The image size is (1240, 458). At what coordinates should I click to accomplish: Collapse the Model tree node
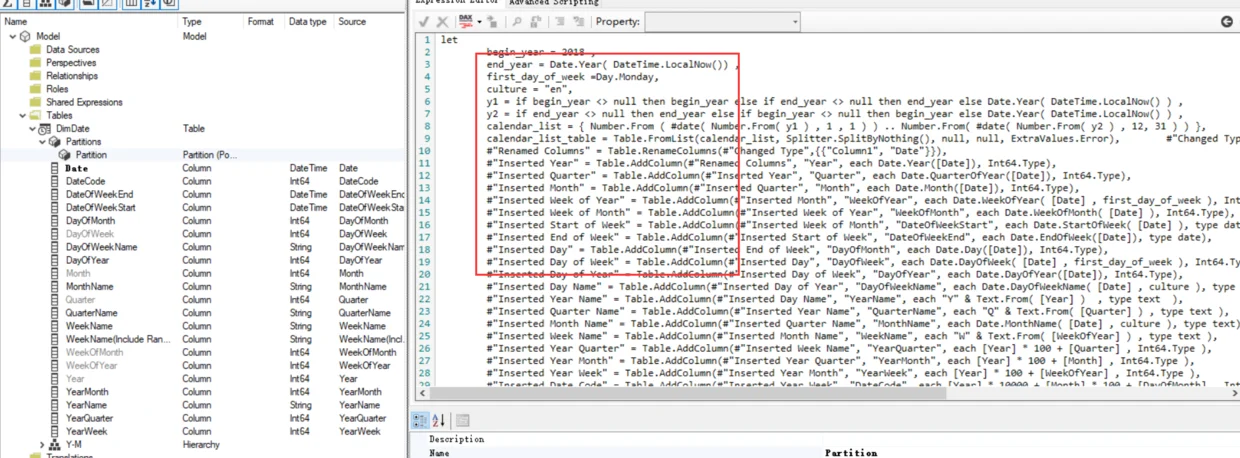(x=13, y=36)
